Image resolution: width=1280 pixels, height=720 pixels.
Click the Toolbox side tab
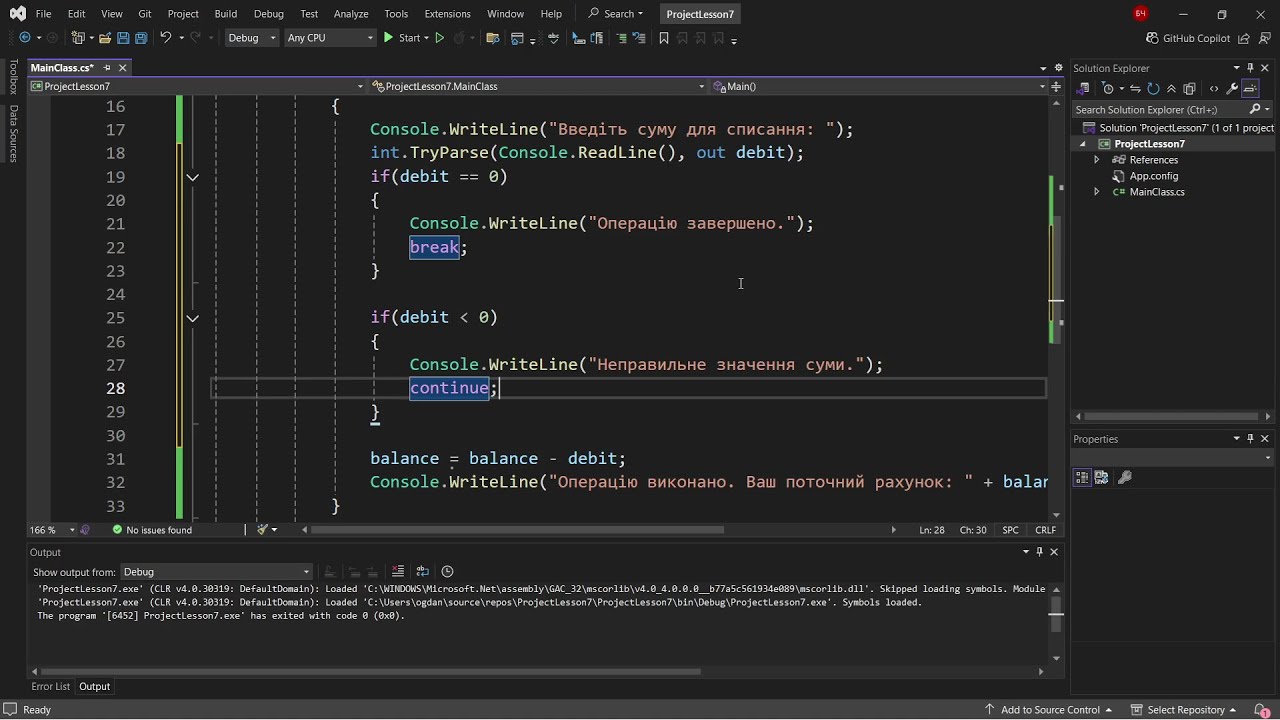[x=13, y=77]
